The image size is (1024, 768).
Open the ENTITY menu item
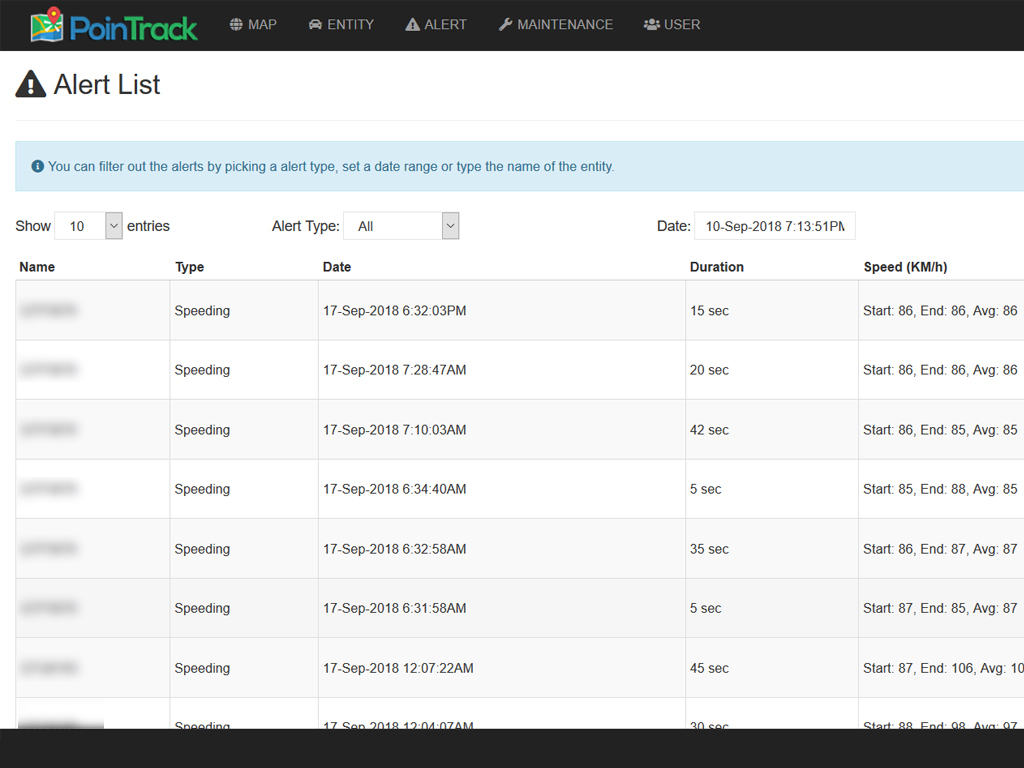pos(341,24)
